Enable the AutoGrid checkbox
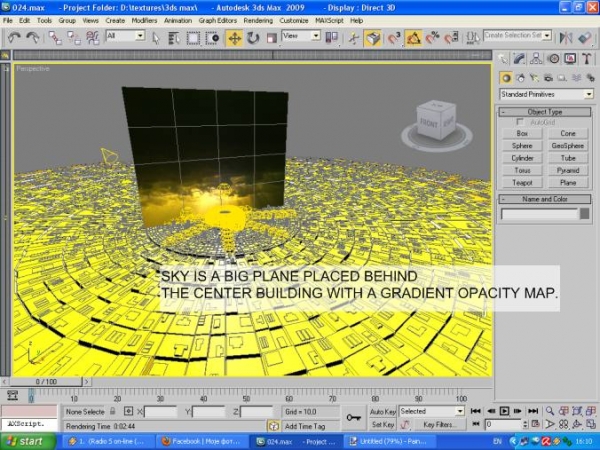Viewport: 600px width, 450px height. click(520, 122)
